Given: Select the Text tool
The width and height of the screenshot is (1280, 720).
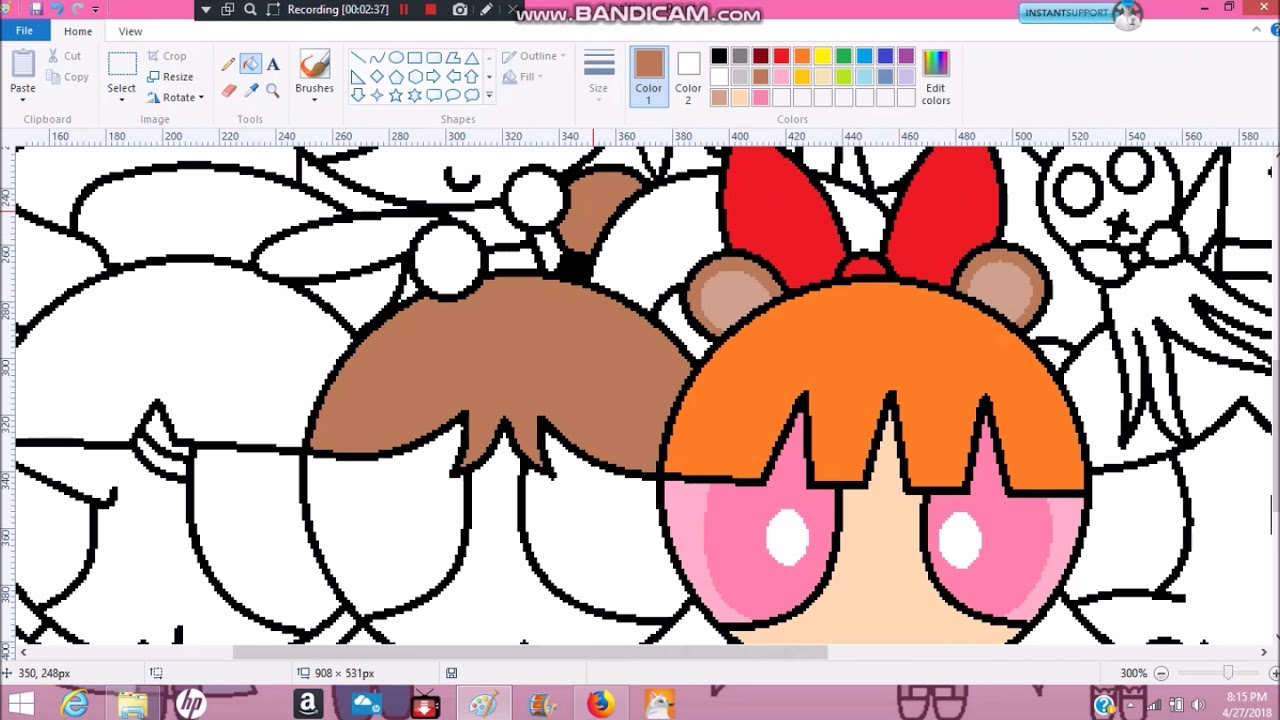Looking at the screenshot, I should pos(272,65).
